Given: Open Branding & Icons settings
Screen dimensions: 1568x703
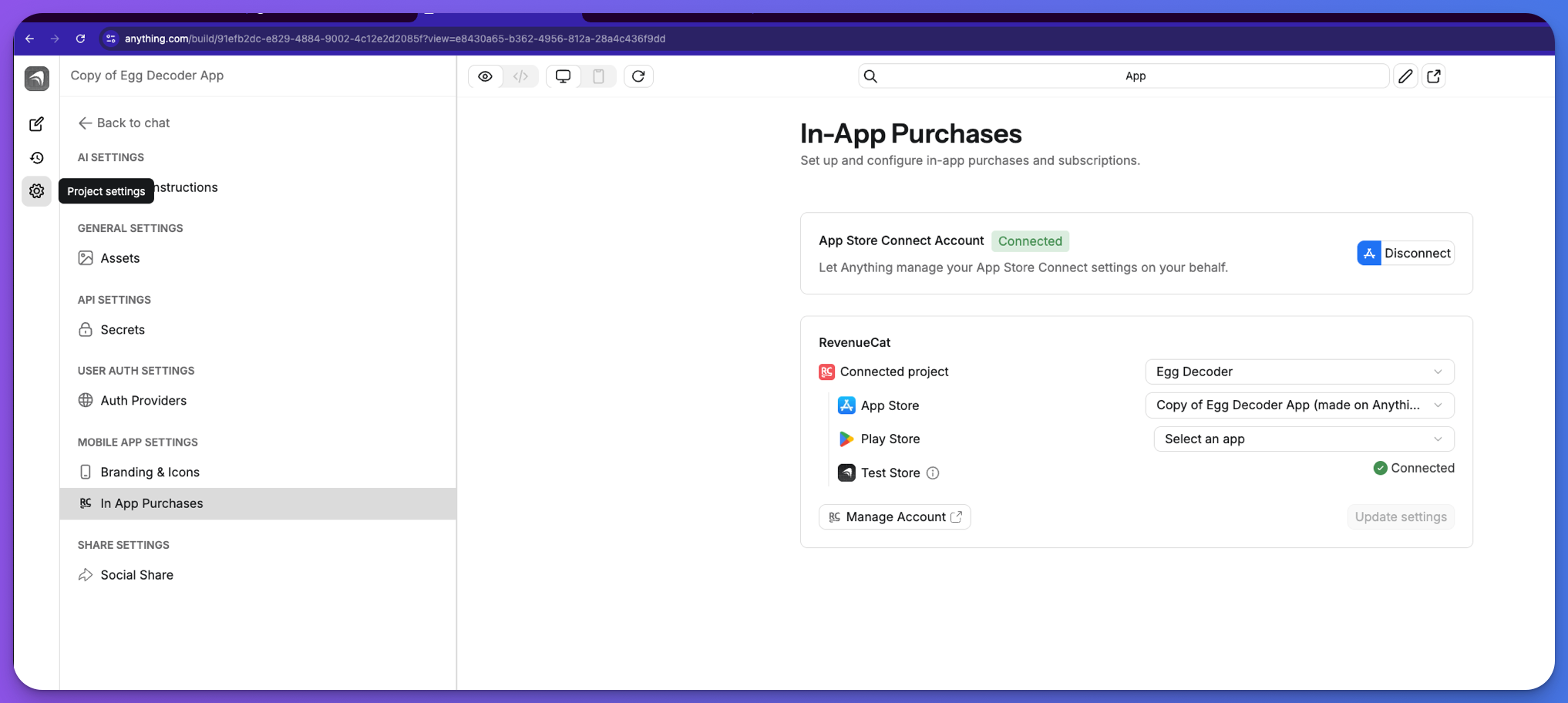Looking at the screenshot, I should (257, 473).
